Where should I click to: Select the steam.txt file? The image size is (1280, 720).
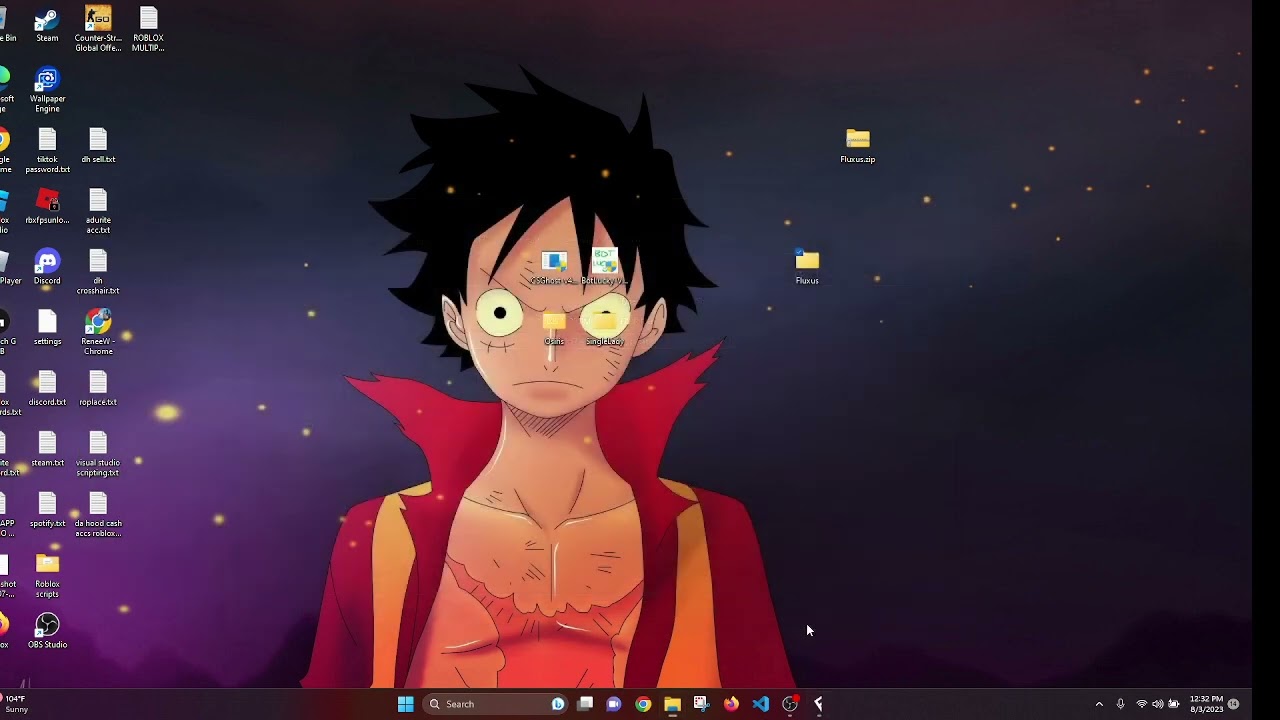click(47, 449)
